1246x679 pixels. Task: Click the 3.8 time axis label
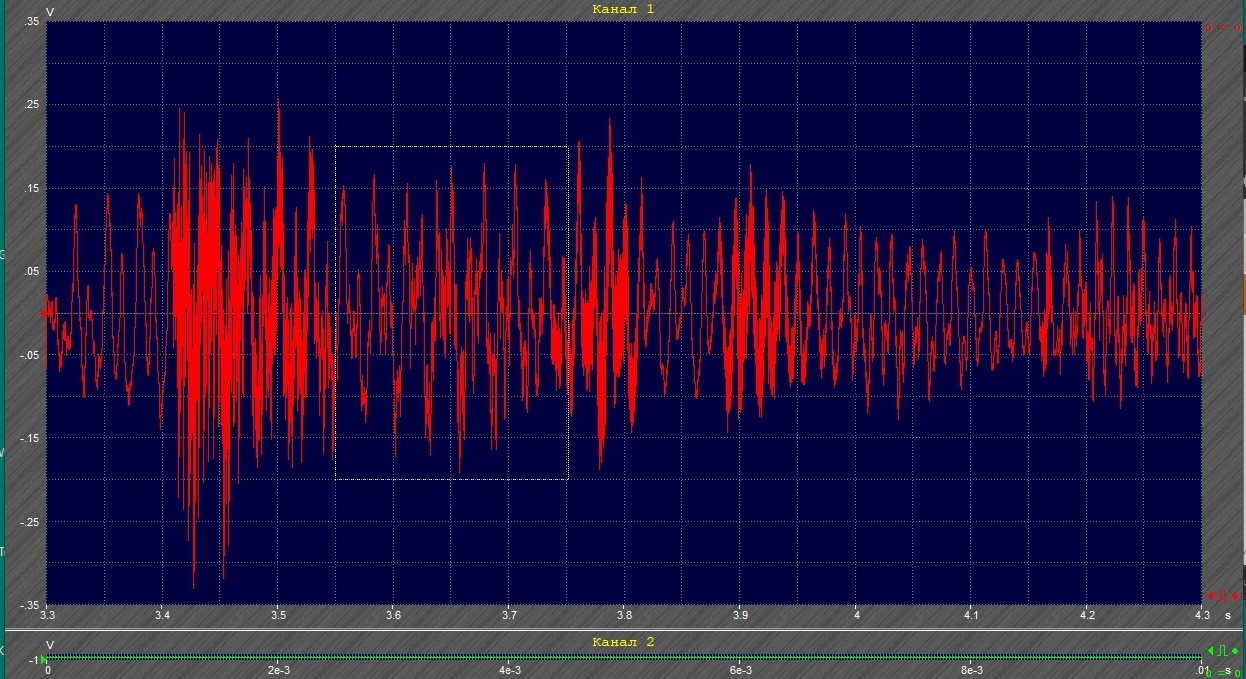(625, 615)
